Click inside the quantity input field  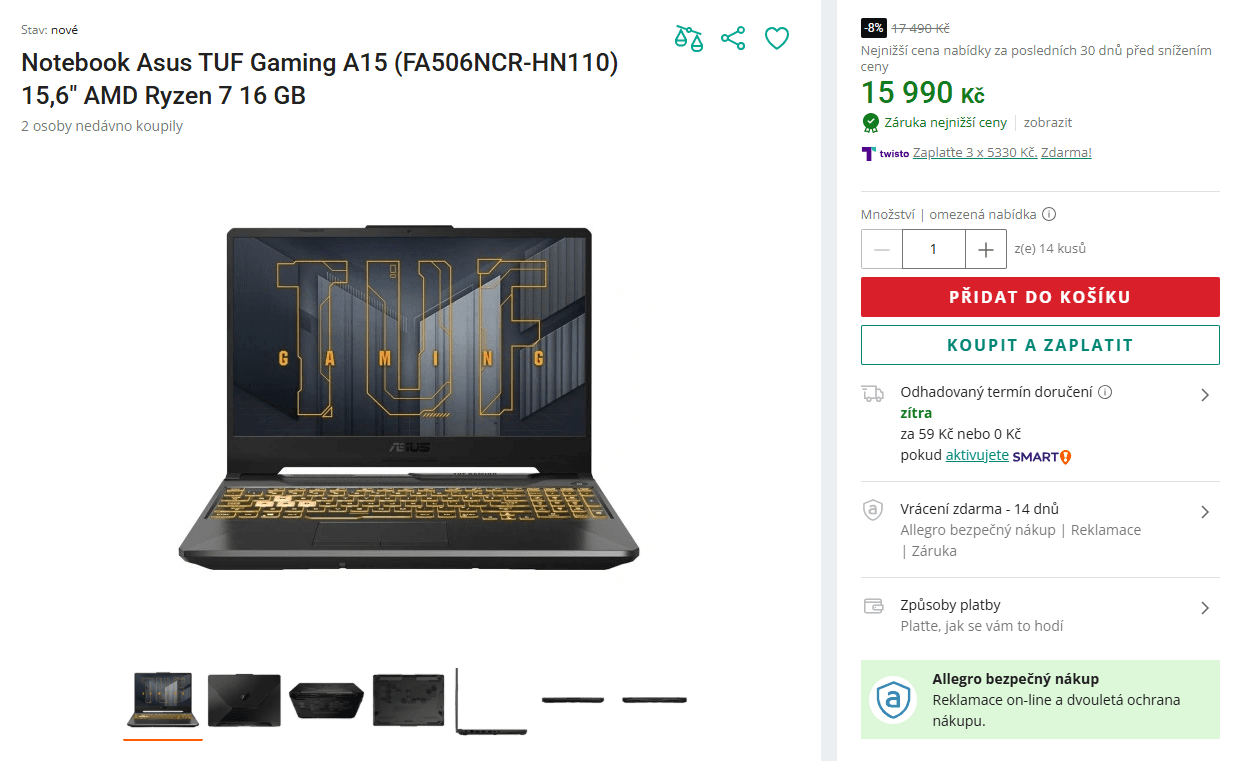pyautogui.click(x=934, y=249)
